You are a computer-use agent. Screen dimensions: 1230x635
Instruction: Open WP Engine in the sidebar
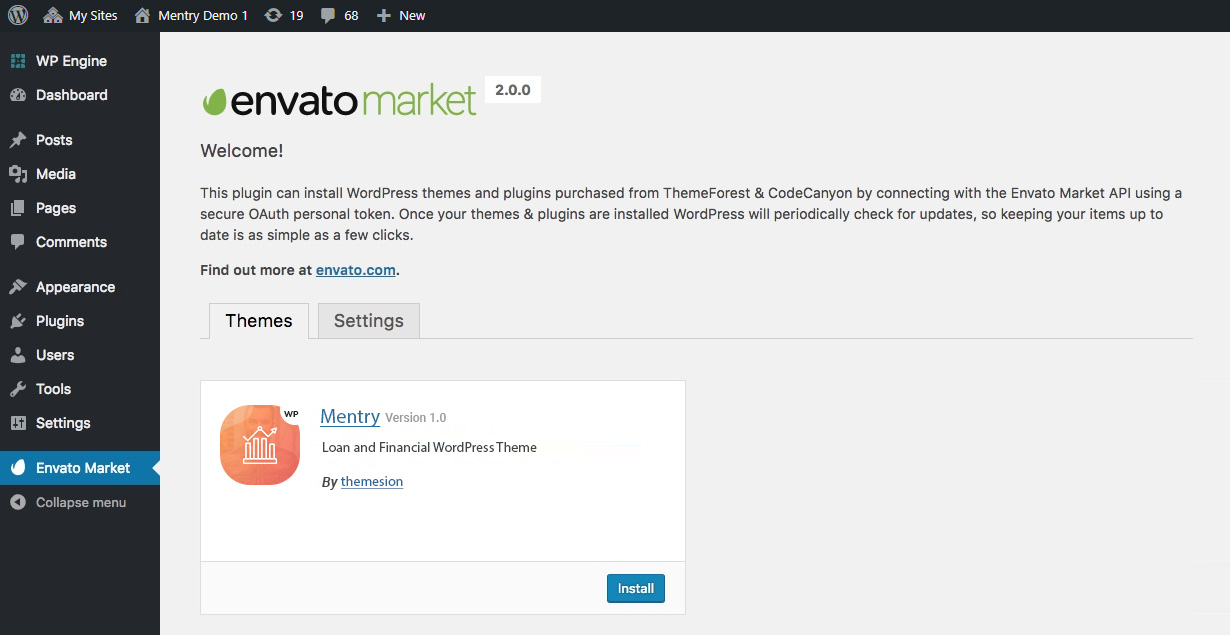tap(70, 61)
